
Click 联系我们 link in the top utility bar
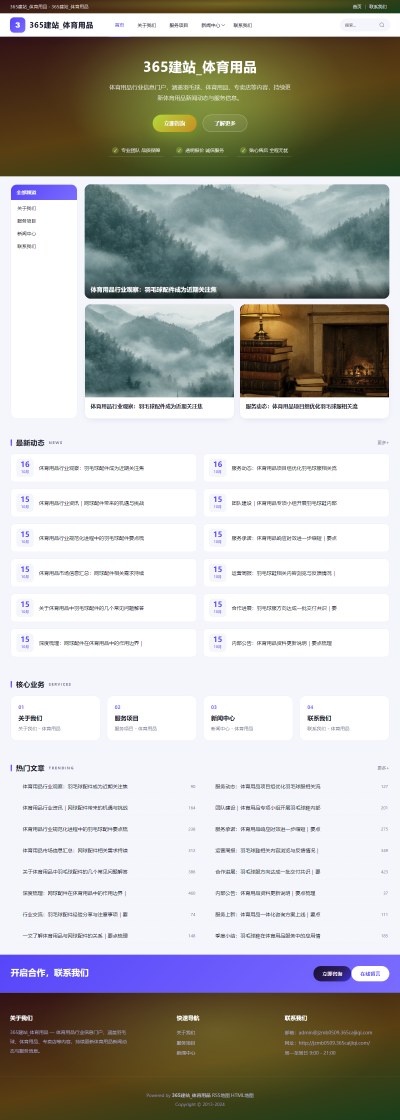[379, 6]
